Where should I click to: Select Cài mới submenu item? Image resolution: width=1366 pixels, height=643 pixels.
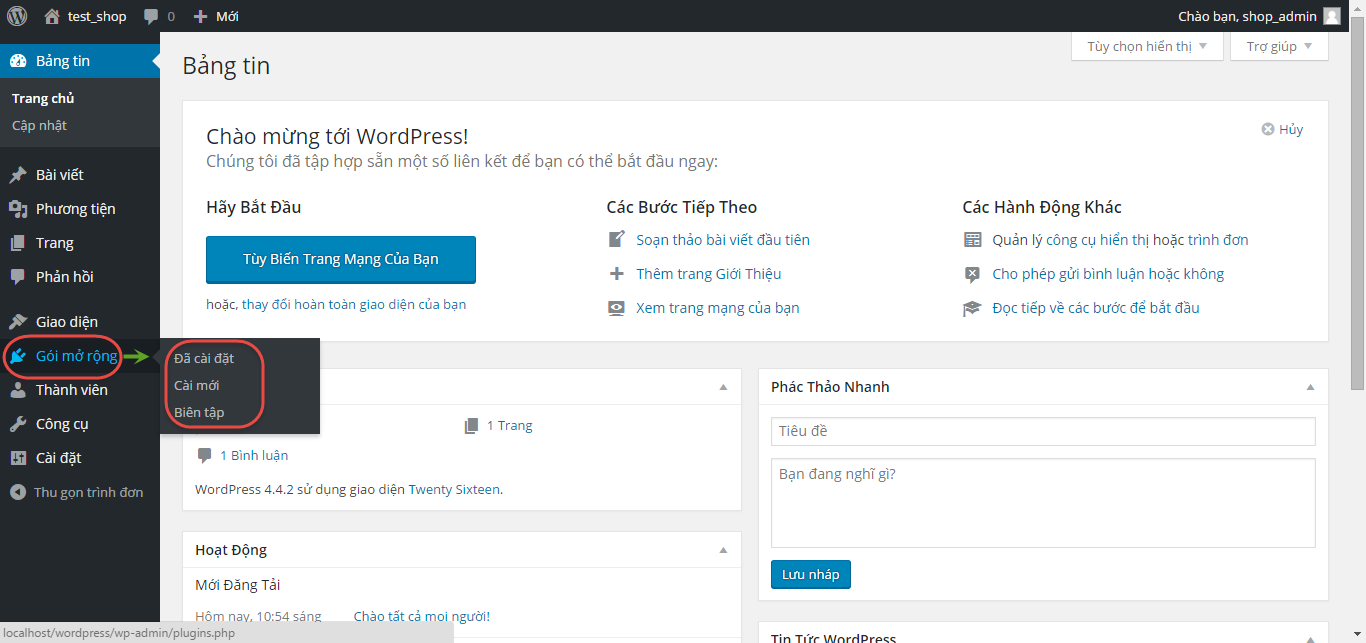click(x=196, y=385)
